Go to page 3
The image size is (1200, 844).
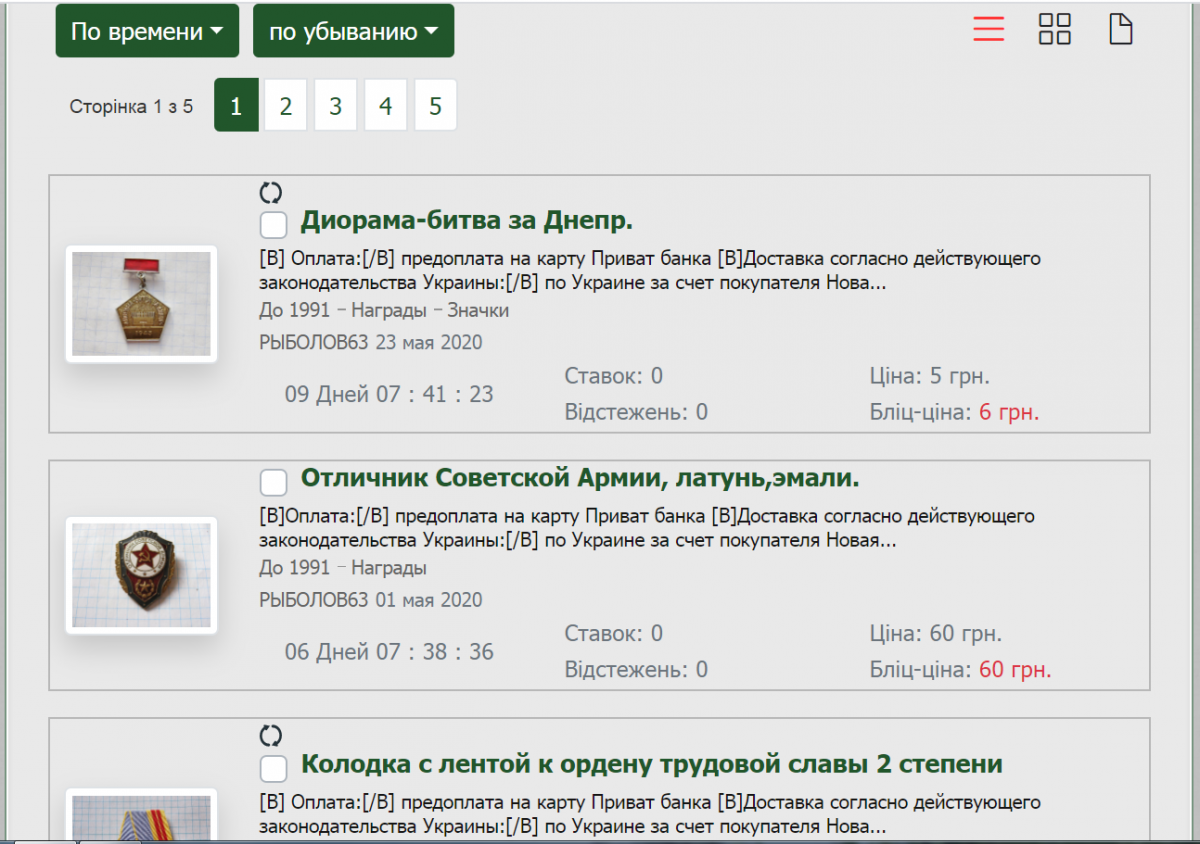click(x=336, y=105)
